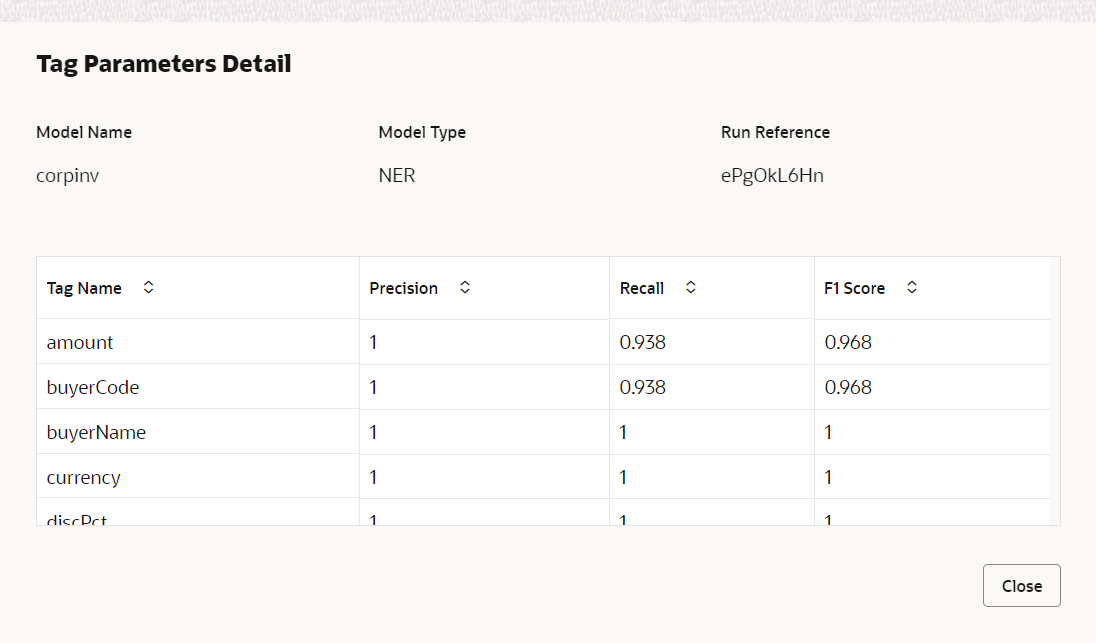Select the currency tag row
The width and height of the screenshot is (1096, 643).
pyautogui.click(x=543, y=477)
